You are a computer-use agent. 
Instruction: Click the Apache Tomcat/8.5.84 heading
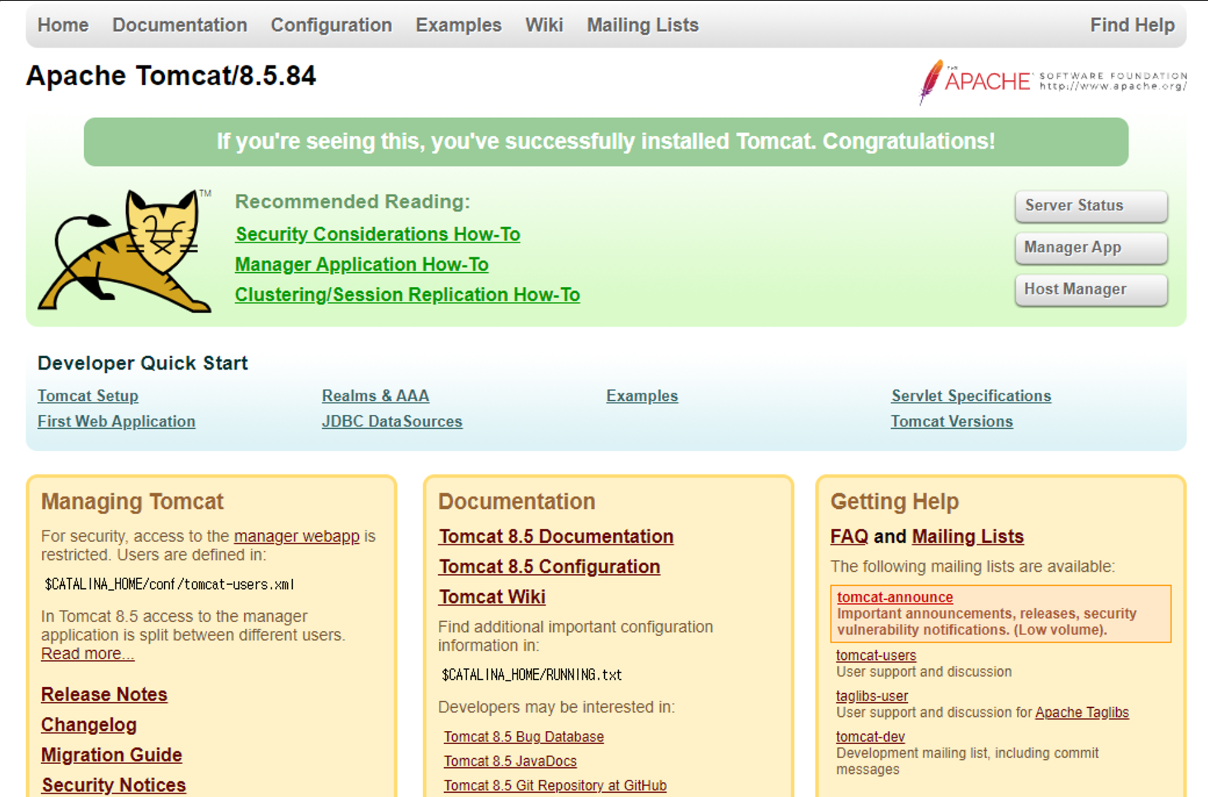[x=171, y=76]
